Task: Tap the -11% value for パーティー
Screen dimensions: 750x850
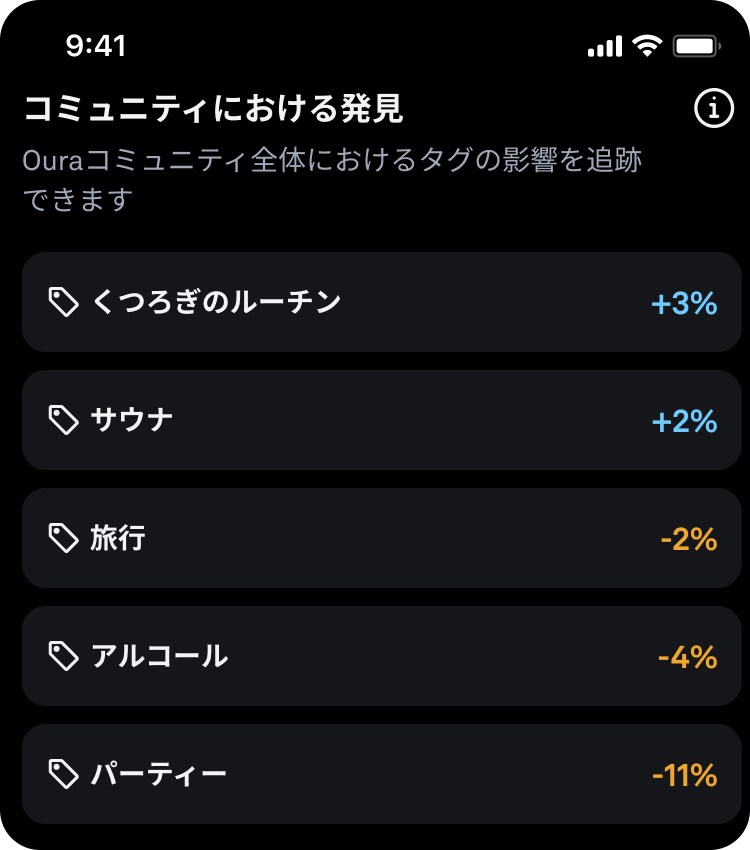Action: click(x=685, y=775)
